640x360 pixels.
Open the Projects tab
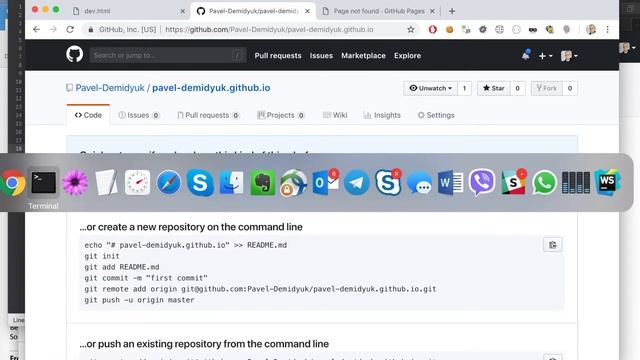281,115
